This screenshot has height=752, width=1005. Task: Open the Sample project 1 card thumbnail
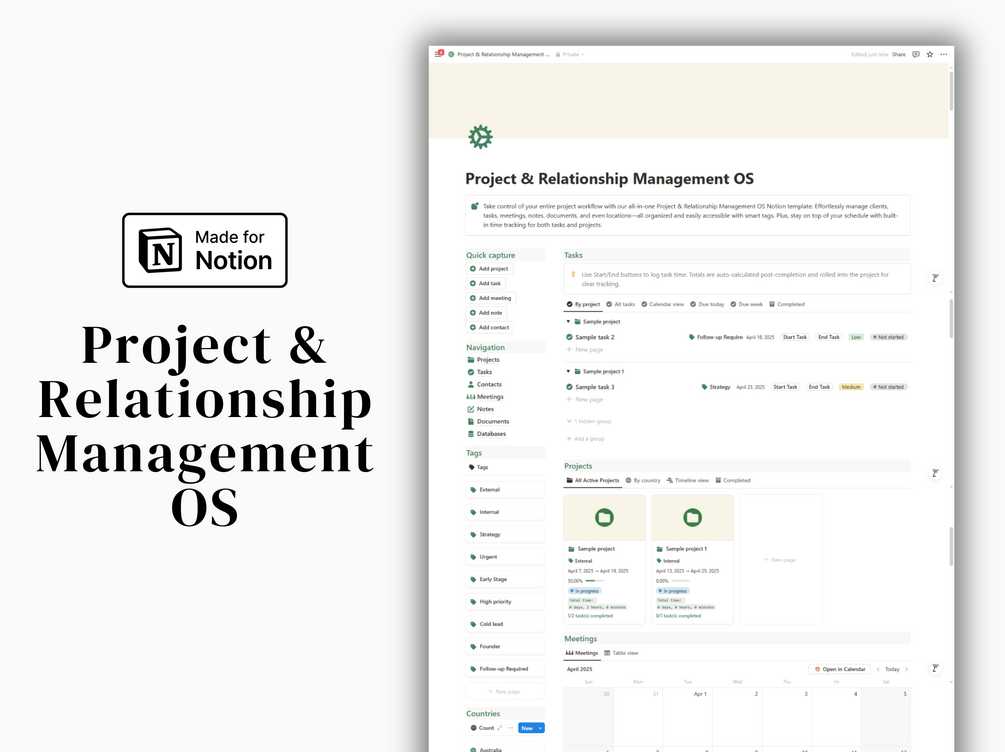click(x=692, y=517)
